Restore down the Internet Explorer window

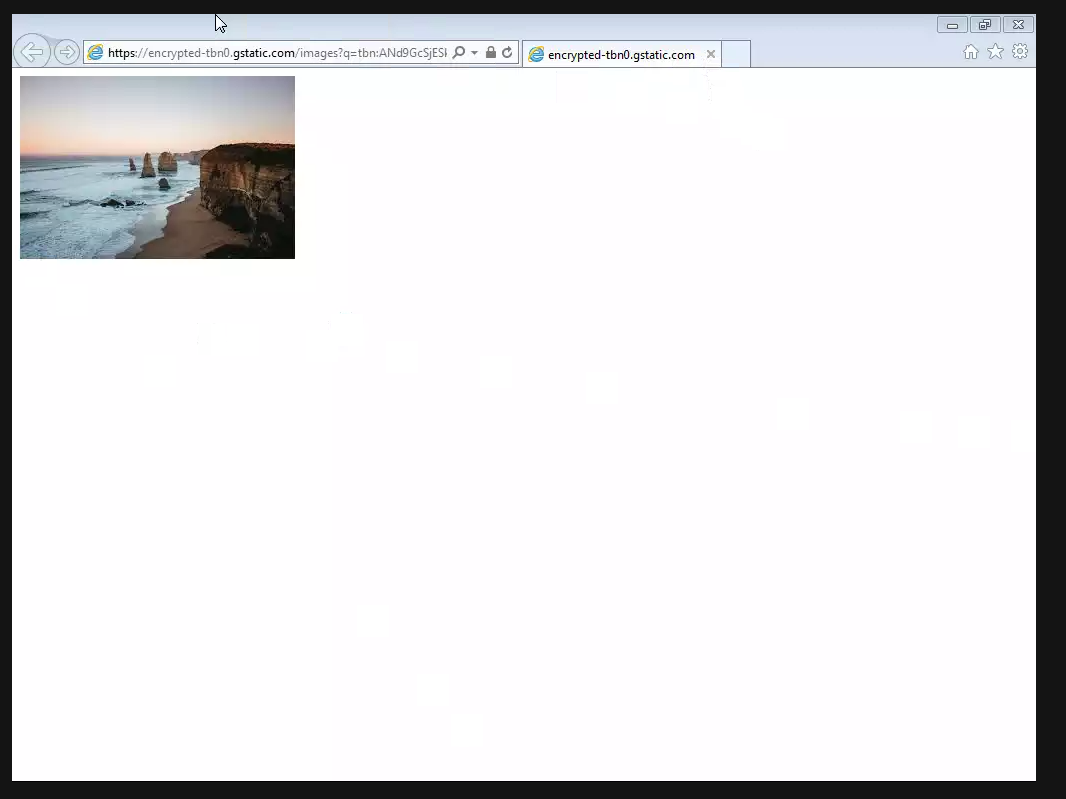pos(985,25)
